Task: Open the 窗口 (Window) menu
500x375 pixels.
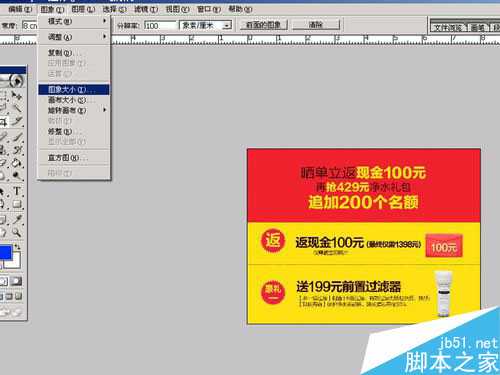Action: pyautogui.click(x=209, y=9)
